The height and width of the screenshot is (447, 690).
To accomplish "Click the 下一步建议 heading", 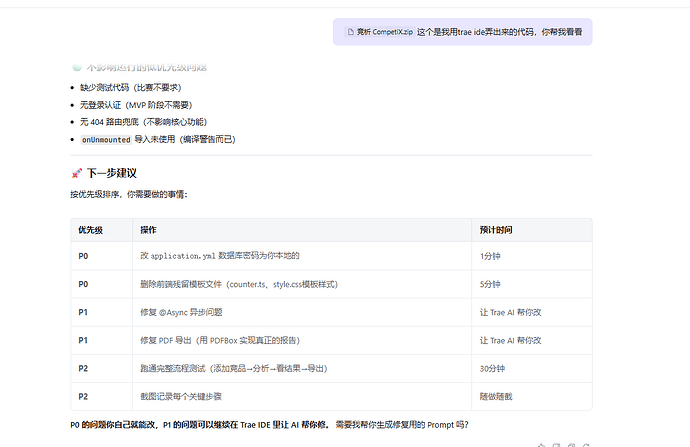I will (x=111, y=173).
